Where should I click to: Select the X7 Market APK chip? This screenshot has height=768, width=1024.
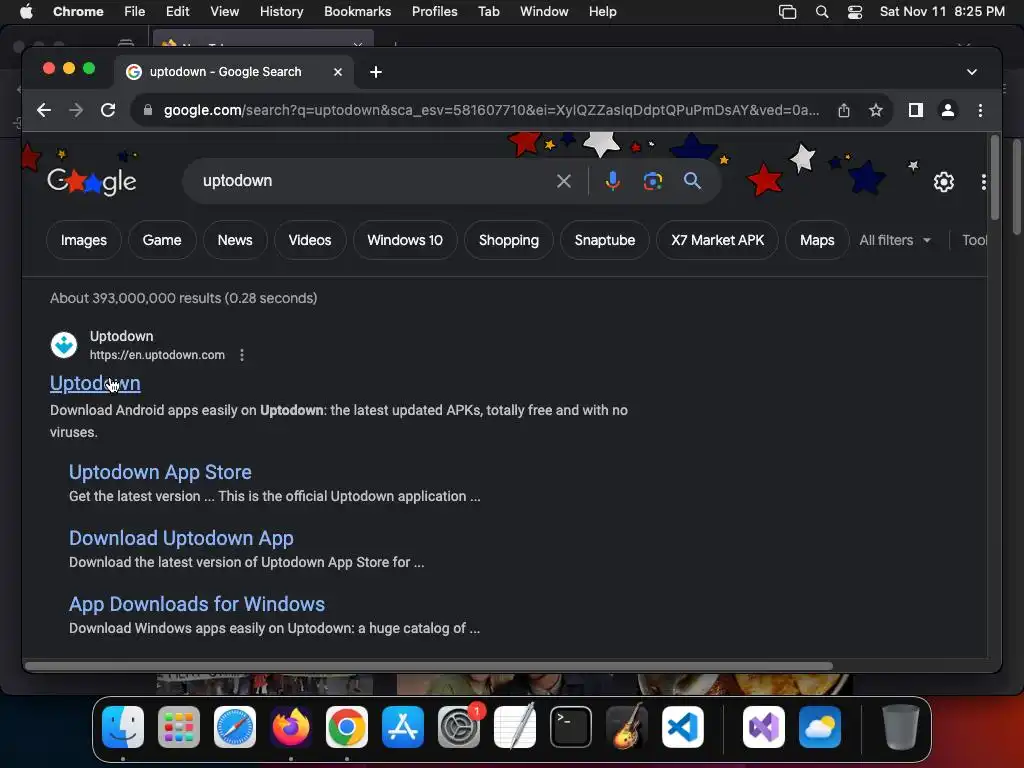[717, 240]
